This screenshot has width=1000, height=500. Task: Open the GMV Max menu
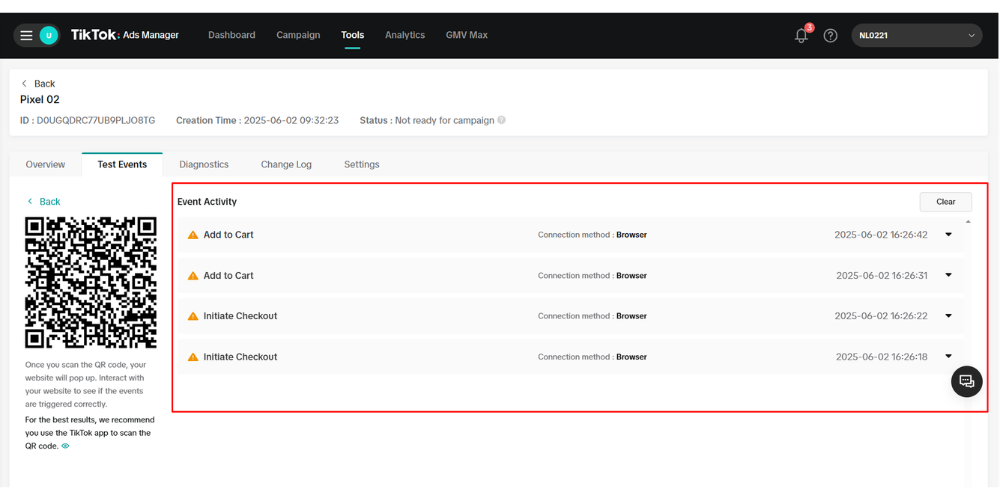tap(467, 35)
